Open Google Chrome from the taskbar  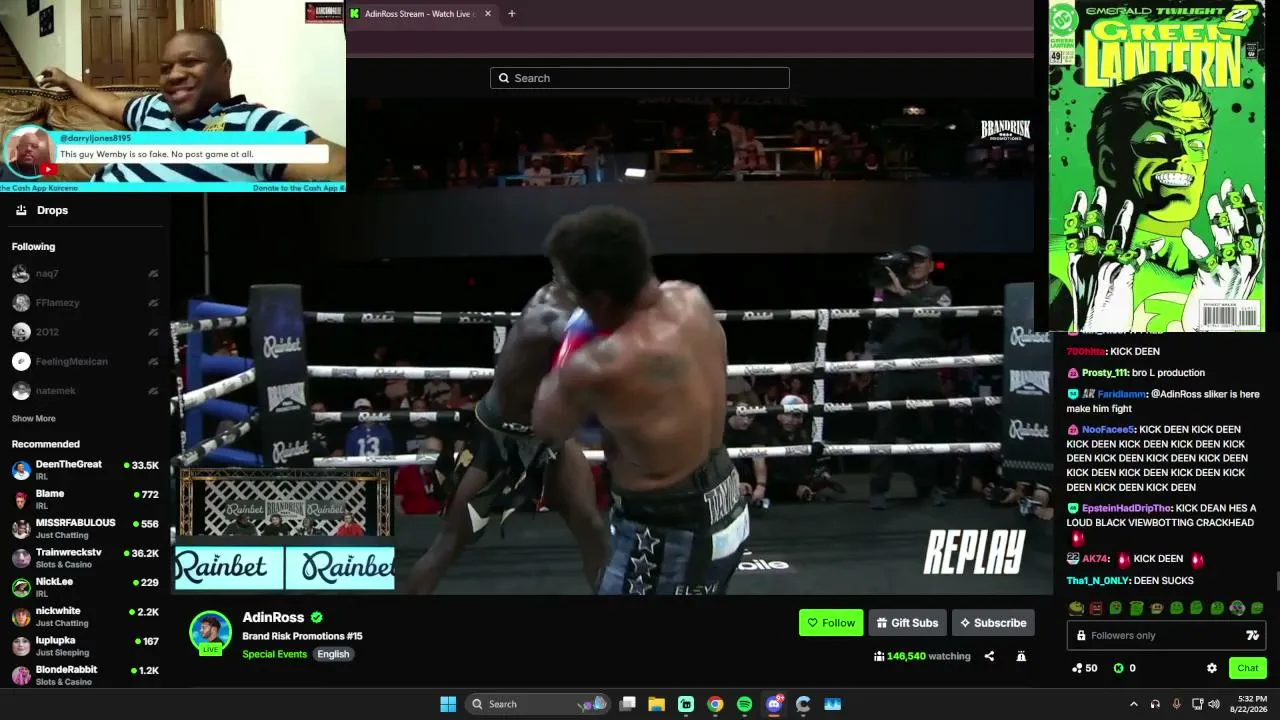(x=715, y=704)
